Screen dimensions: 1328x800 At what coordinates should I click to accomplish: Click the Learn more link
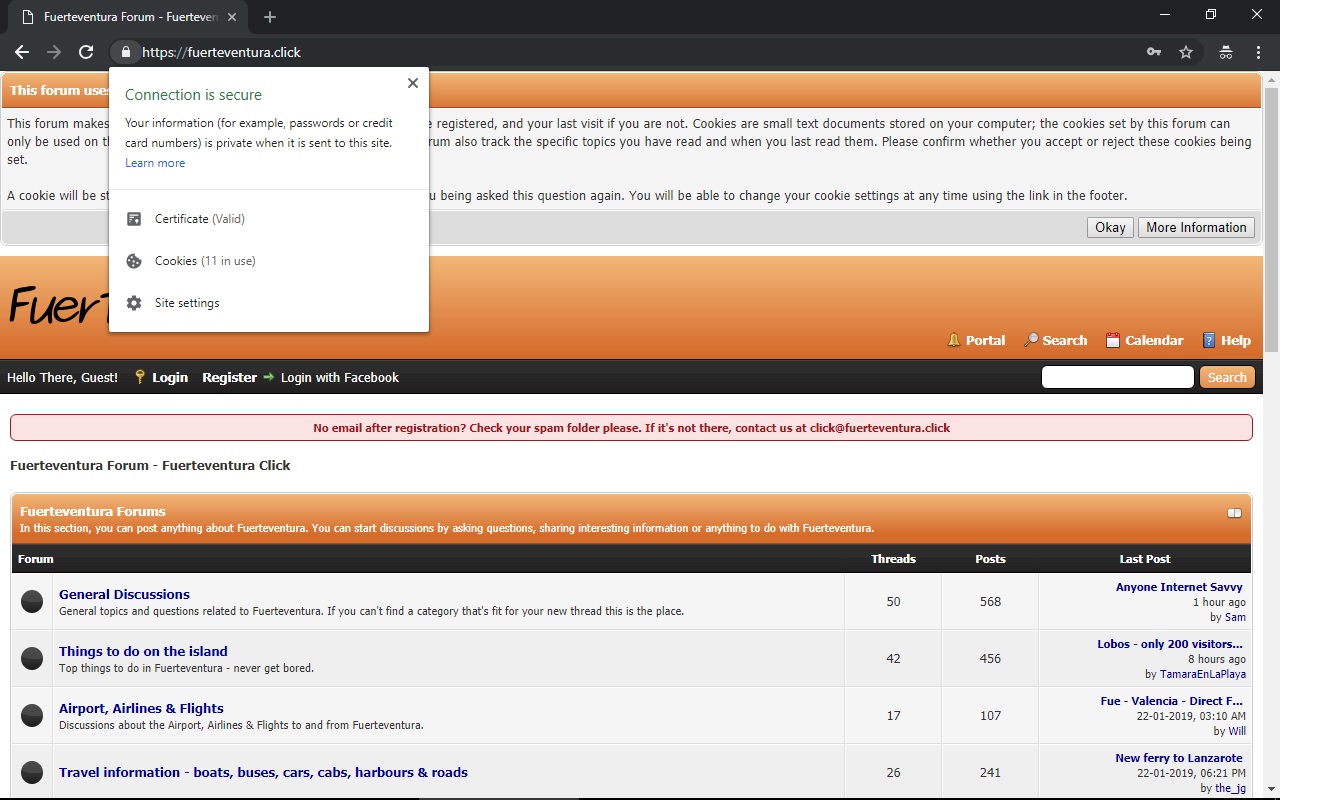155,163
